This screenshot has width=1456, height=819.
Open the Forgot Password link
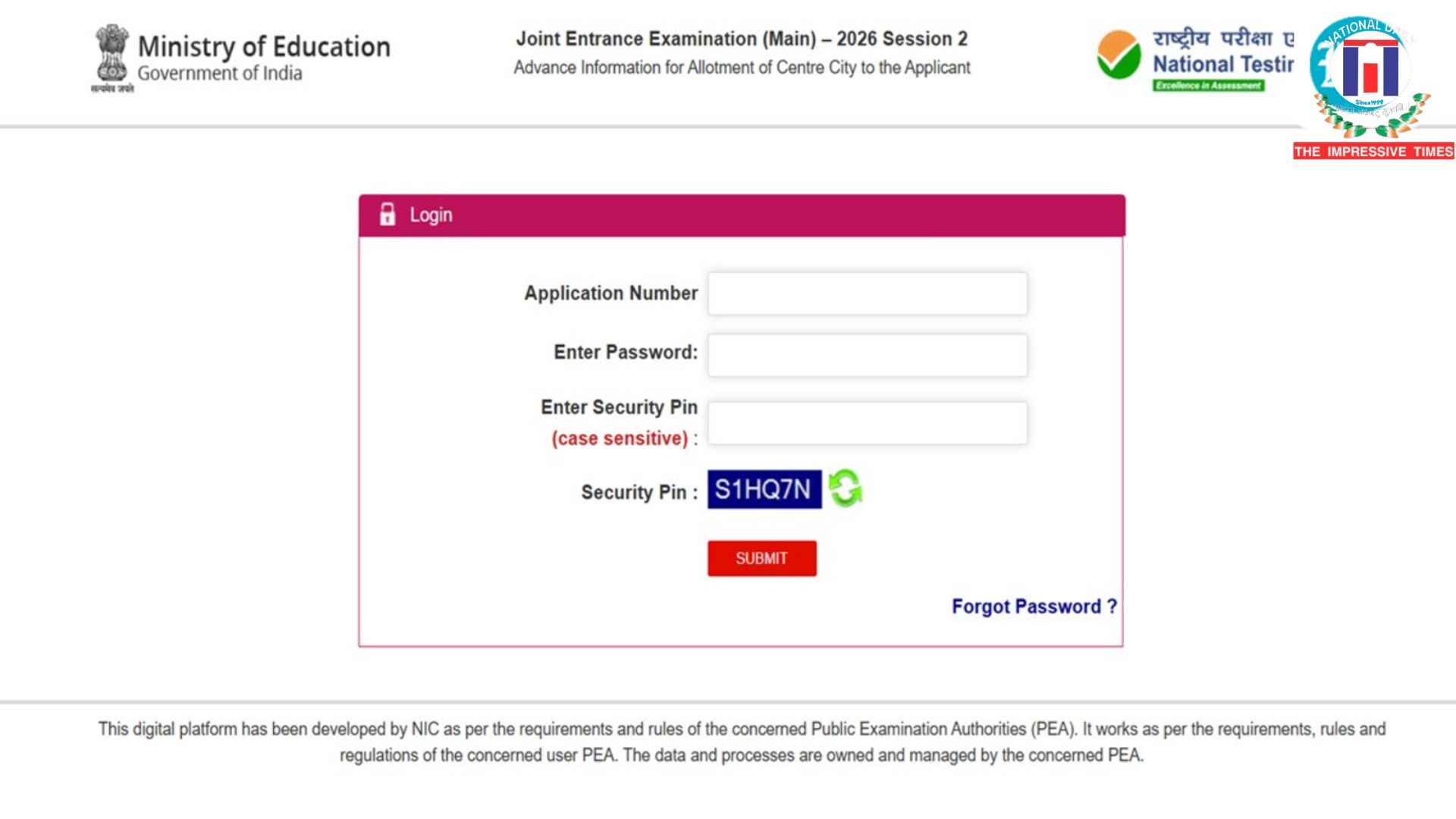pos(1034,606)
